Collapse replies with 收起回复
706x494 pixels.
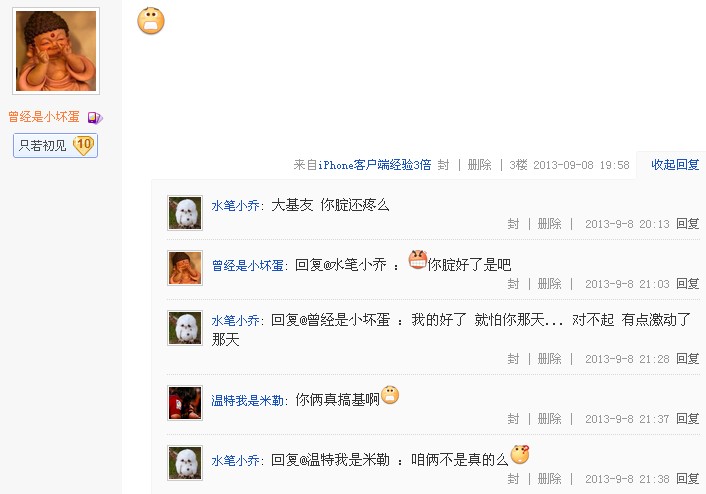point(675,165)
